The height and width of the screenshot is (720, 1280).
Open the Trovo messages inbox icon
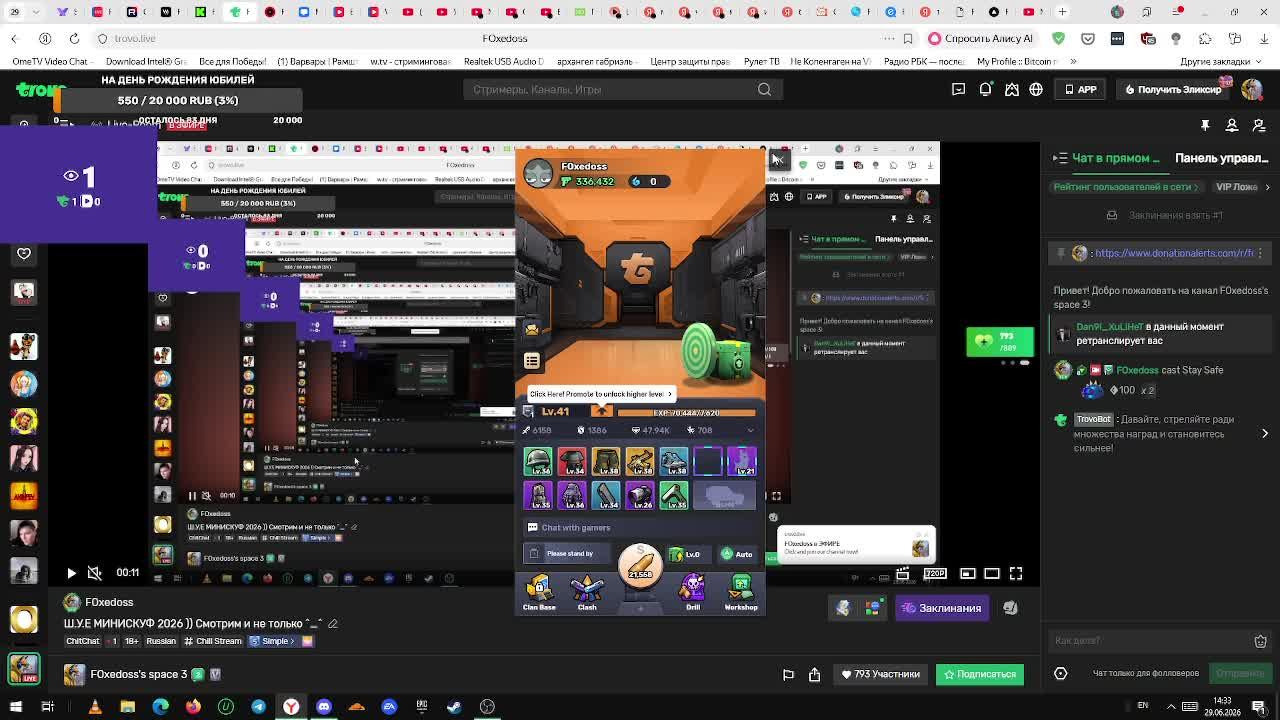pyautogui.click(x=958, y=89)
